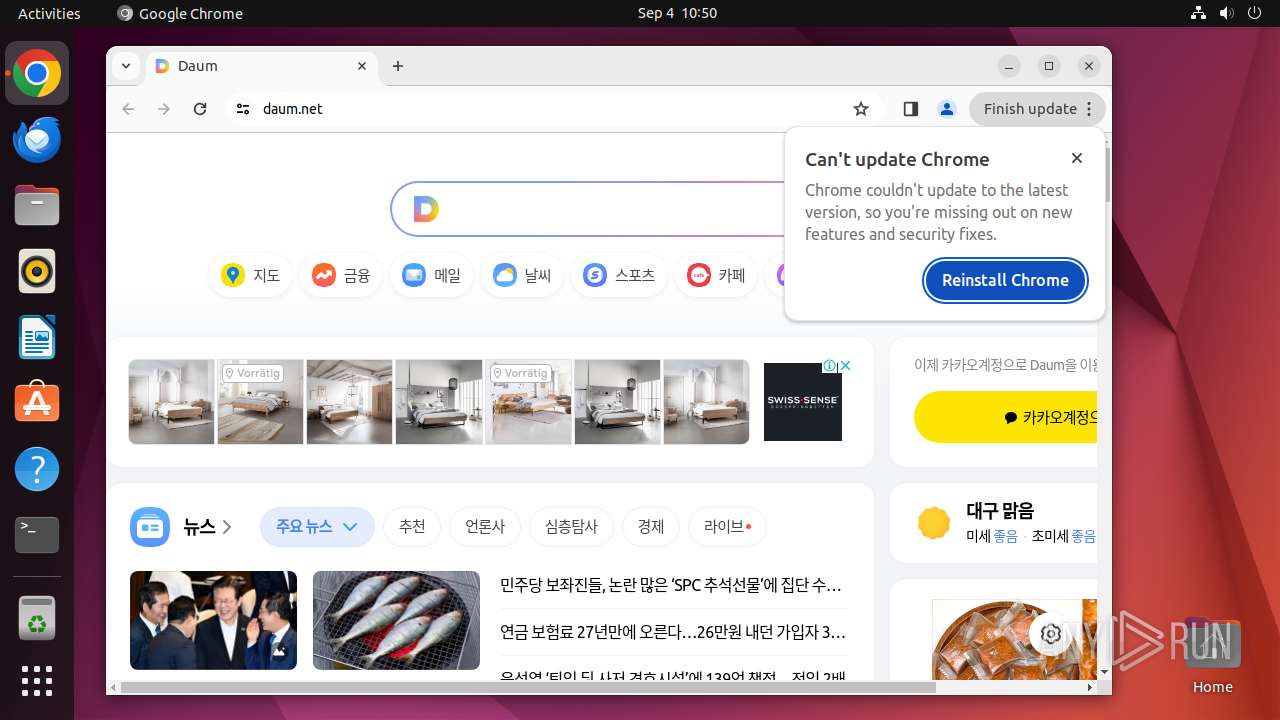1280x720 pixels.
Task: Select the 추천 news tab
Action: (412, 527)
